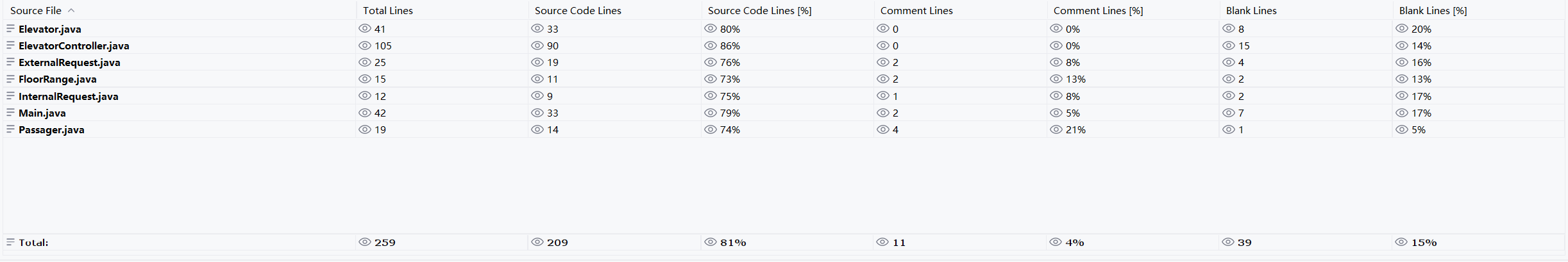
Task: Select the FloorRange.java blank lines 13% cell
Action: click(x=1421, y=79)
